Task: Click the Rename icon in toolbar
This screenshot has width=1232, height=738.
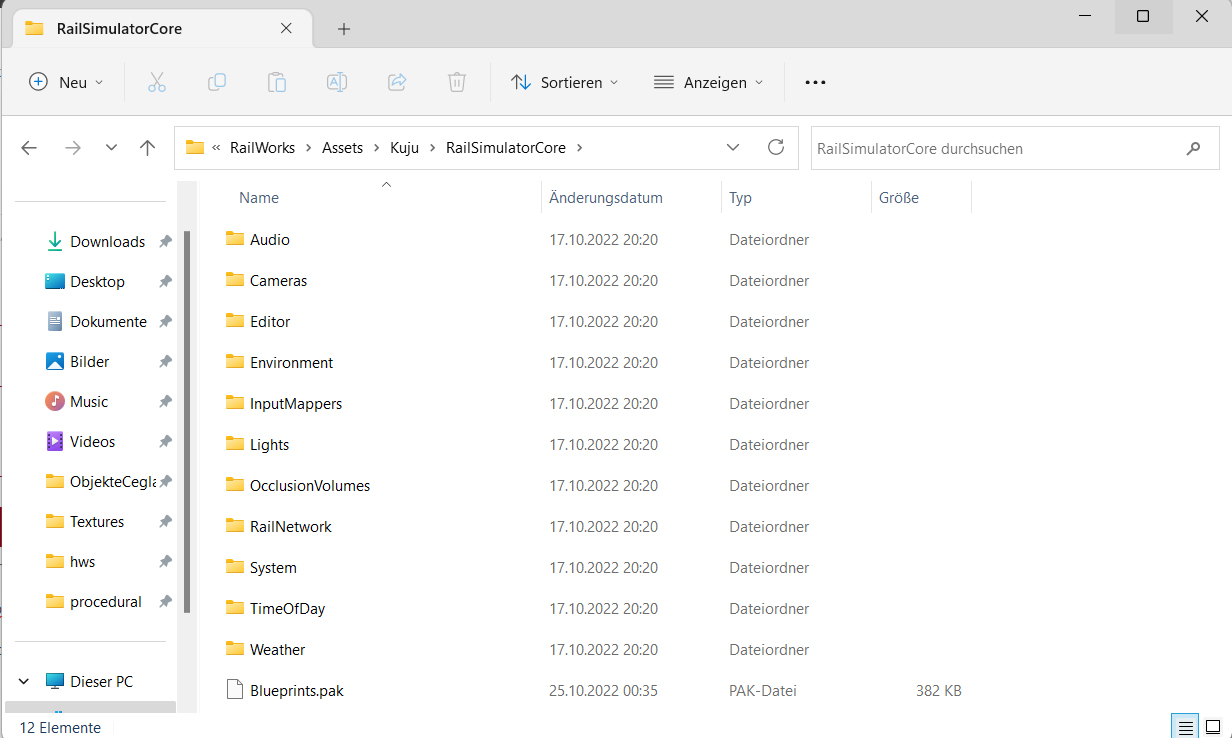Action: pos(337,83)
